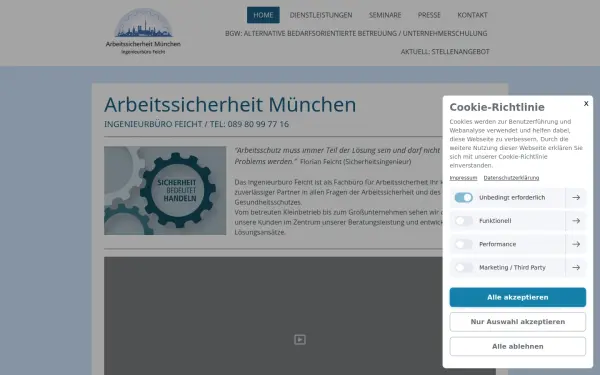This screenshot has width=600, height=375.
Task: Click the Cookie-Richtlinie title text
Action: (x=497, y=107)
